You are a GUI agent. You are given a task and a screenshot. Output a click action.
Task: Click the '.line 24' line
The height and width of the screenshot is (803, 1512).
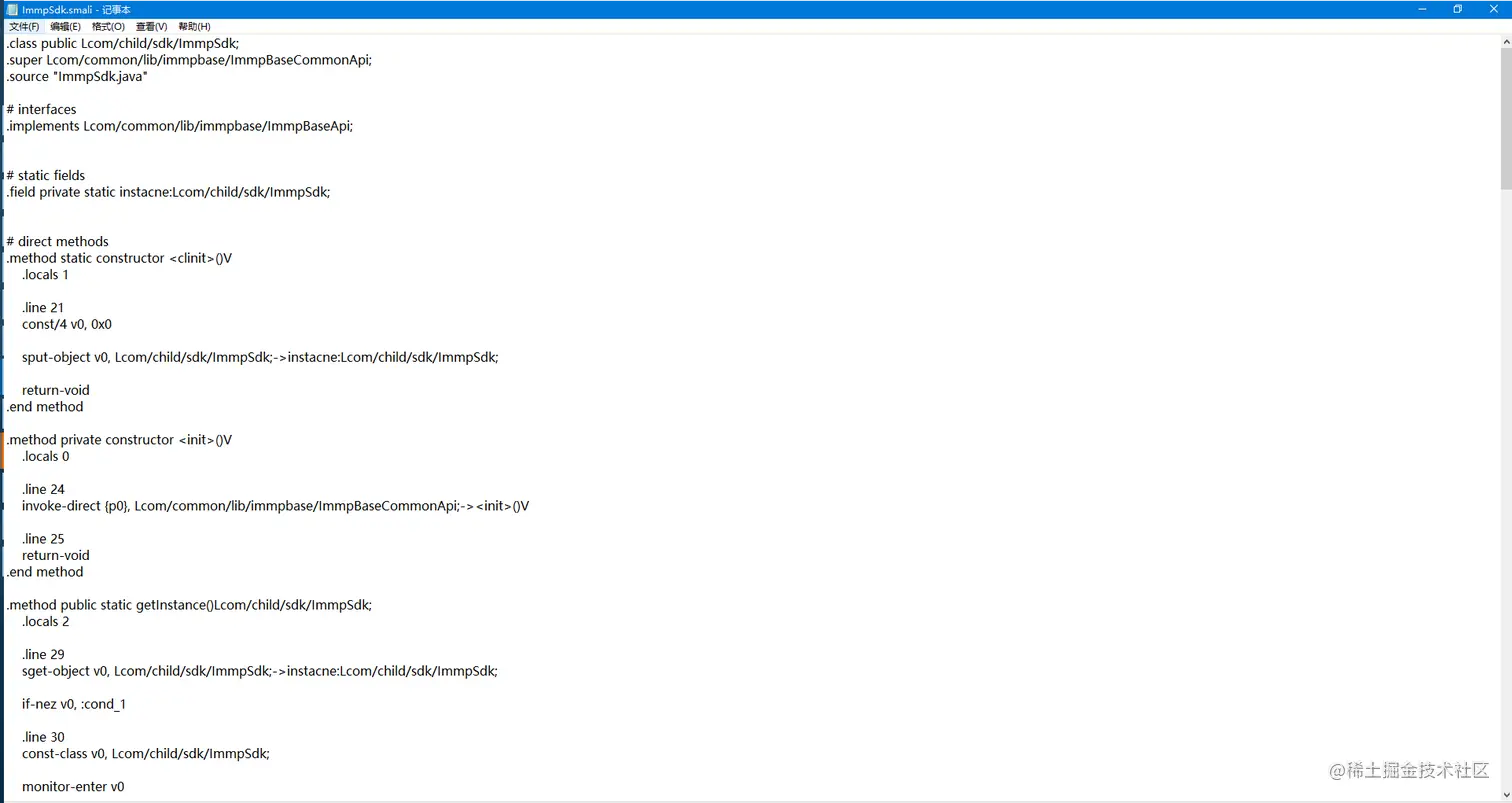43,489
